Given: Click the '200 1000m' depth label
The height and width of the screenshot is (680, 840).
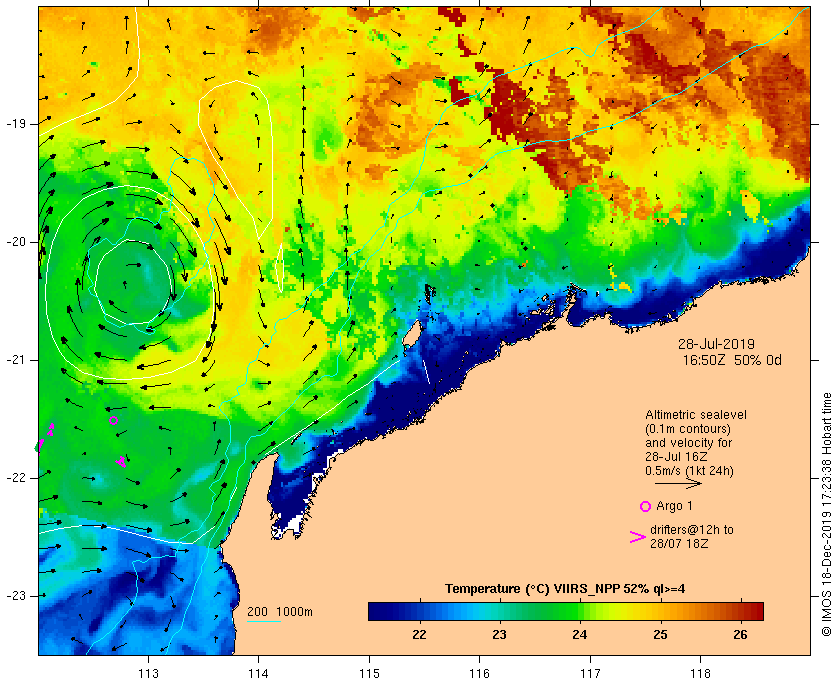Looking at the screenshot, I should click(x=280, y=612).
